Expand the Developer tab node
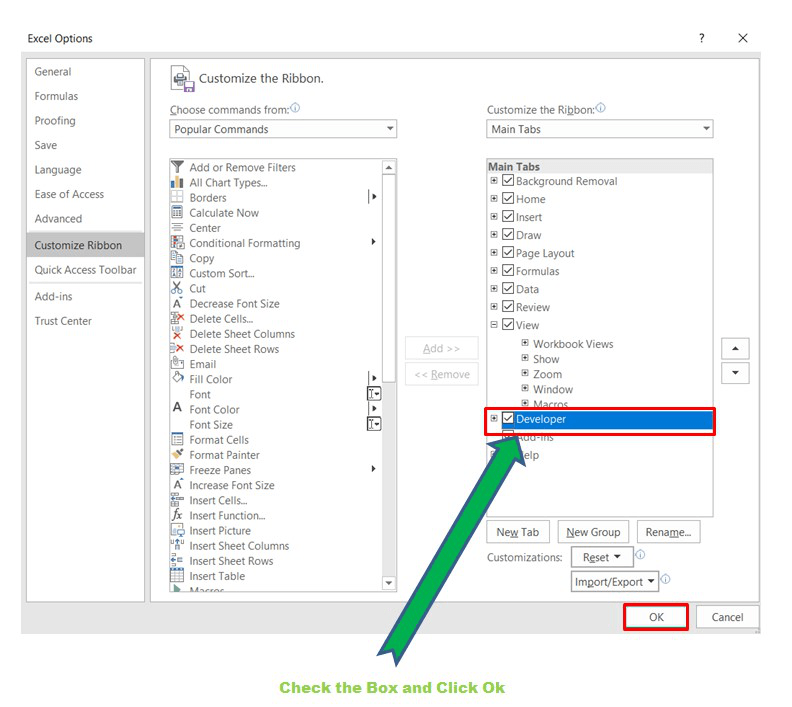This screenshot has width=792, height=707. (x=494, y=418)
